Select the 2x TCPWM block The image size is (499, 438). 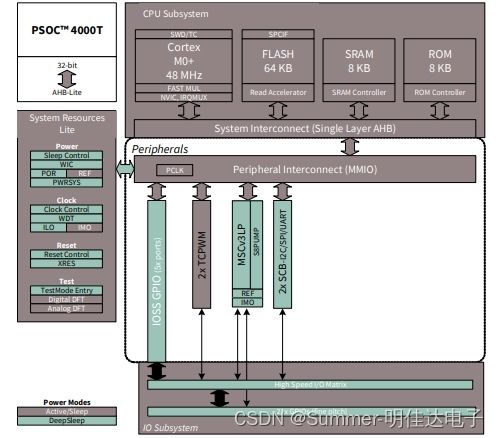pos(201,255)
